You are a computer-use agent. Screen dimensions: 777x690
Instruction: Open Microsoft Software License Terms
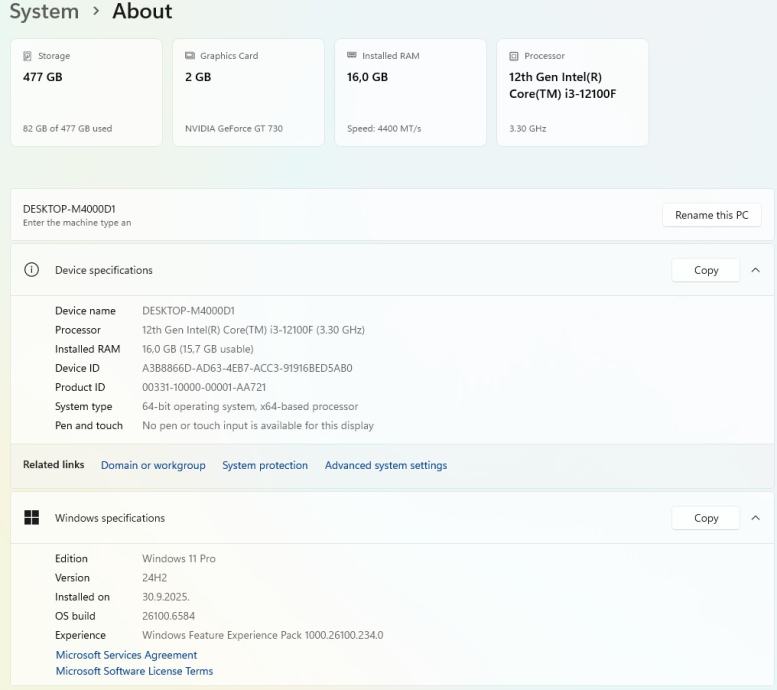134,671
